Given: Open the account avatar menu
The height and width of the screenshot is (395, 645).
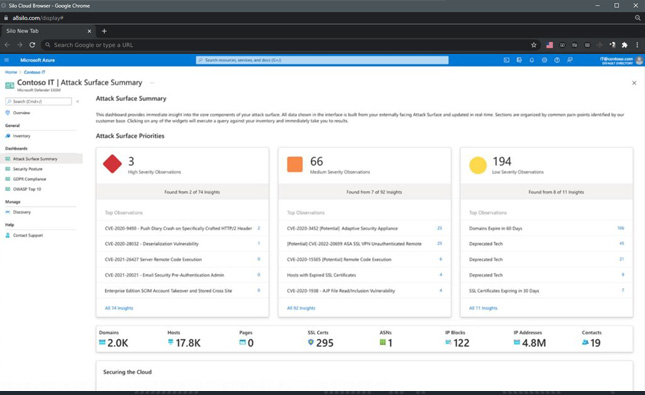Looking at the screenshot, I should pyautogui.click(x=639, y=60).
